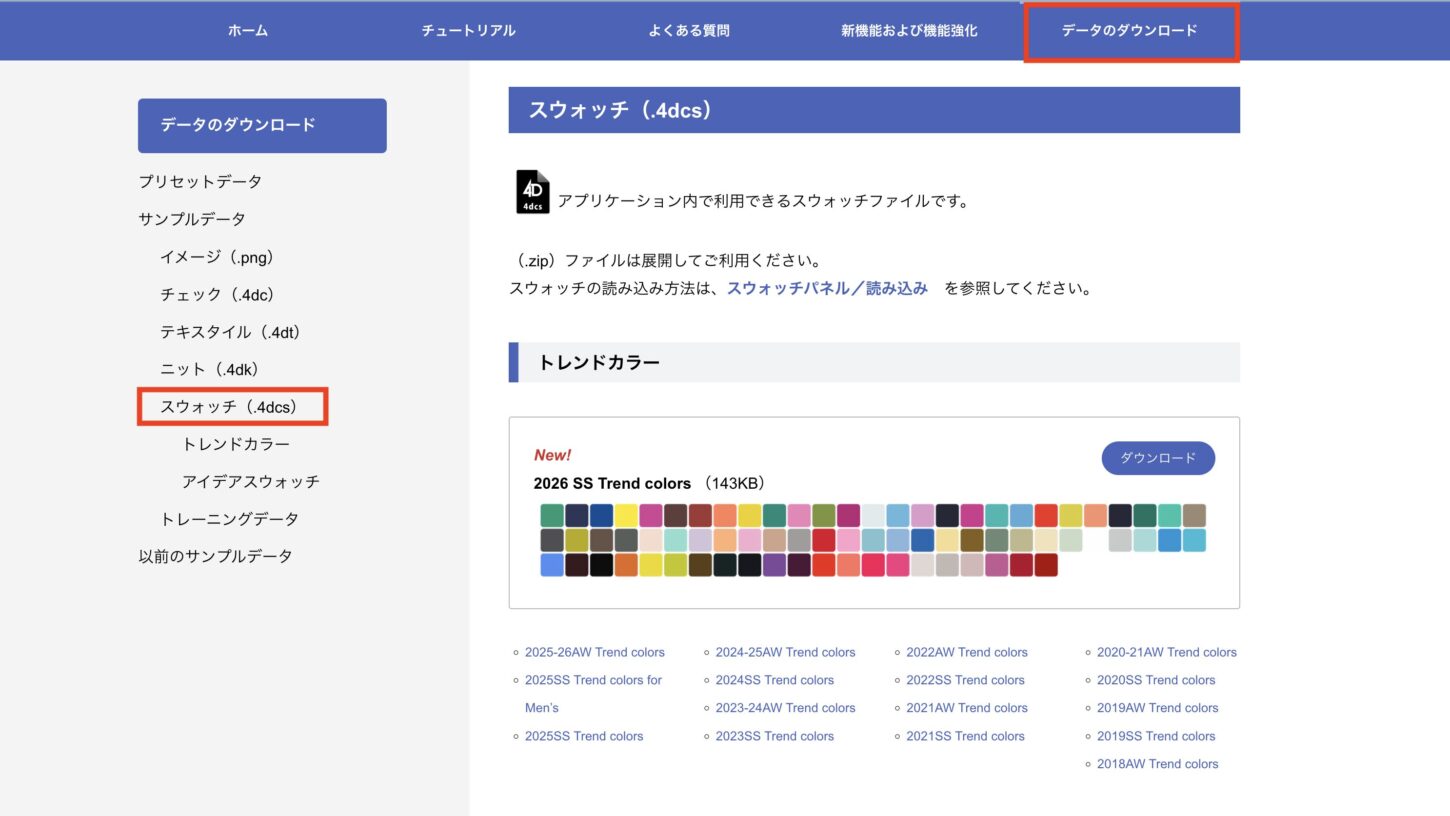Select 新機能および機能強化 in the top menu
The width and height of the screenshot is (1450, 816).
click(909, 31)
